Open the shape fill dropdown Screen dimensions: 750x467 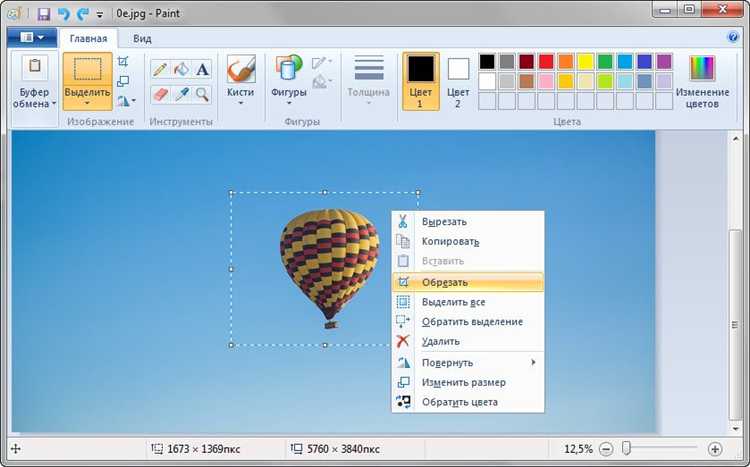[322, 82]
